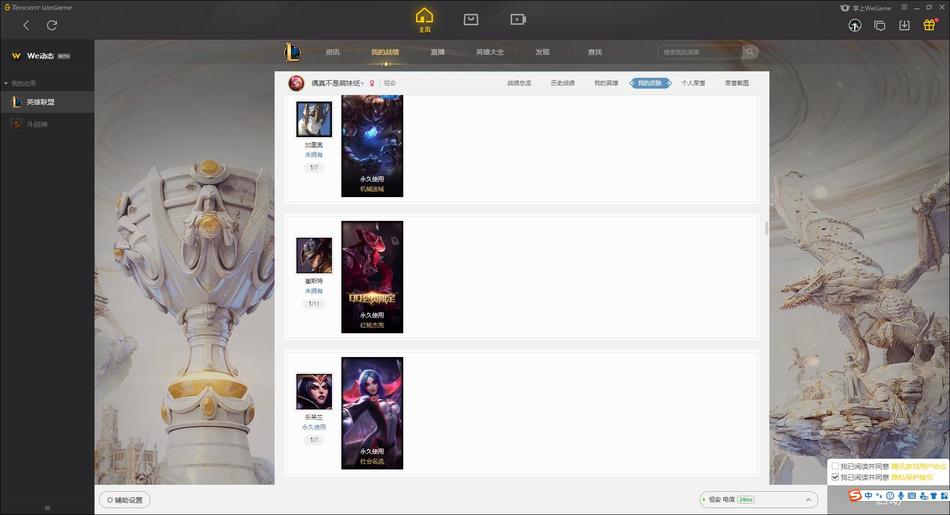Select the highlighted 我的皮肤 sub-tab
950x515 pixels.
(x=650, y=83)
